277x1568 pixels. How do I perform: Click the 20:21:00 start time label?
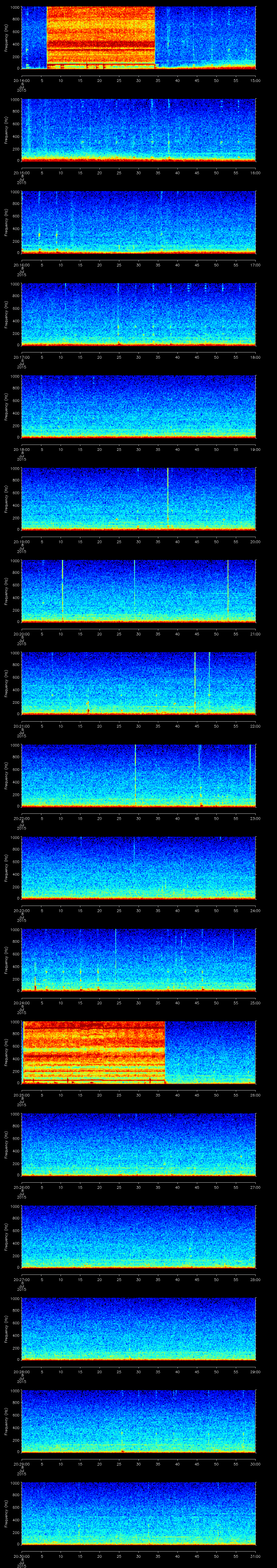(21, 726)
